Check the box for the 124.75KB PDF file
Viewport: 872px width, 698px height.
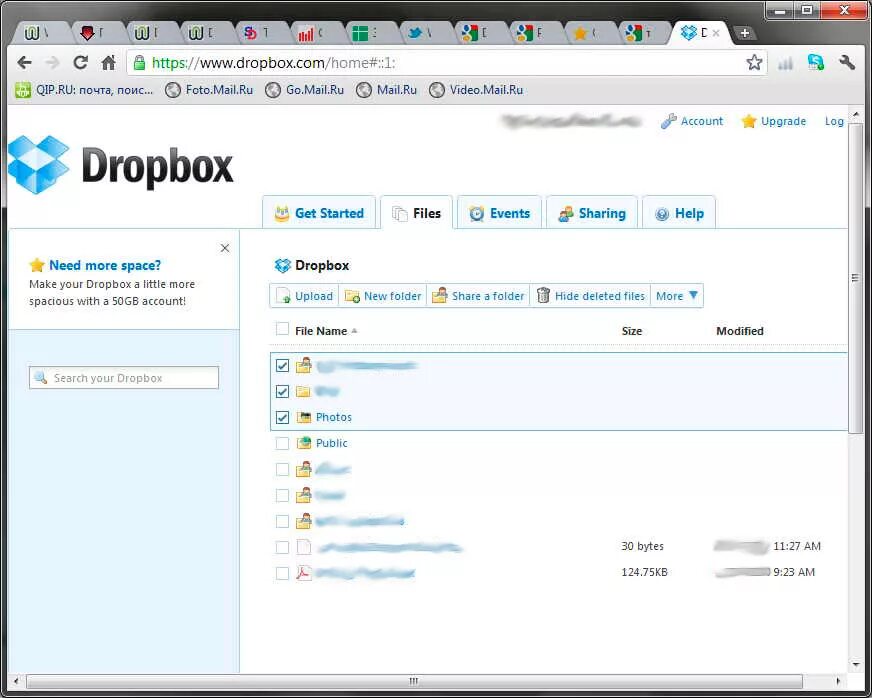[283, 573]
